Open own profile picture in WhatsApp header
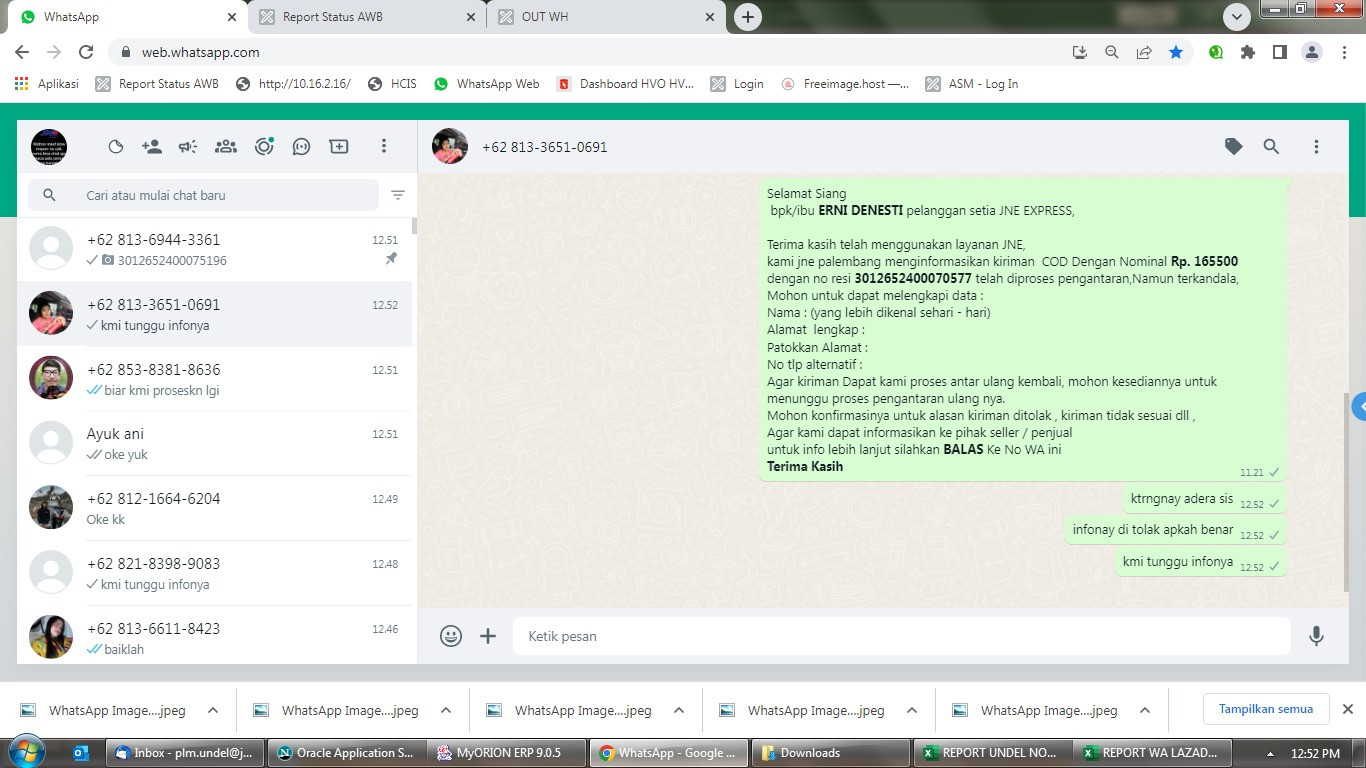This screenshot has width=1366, height=768. point(49,147)
